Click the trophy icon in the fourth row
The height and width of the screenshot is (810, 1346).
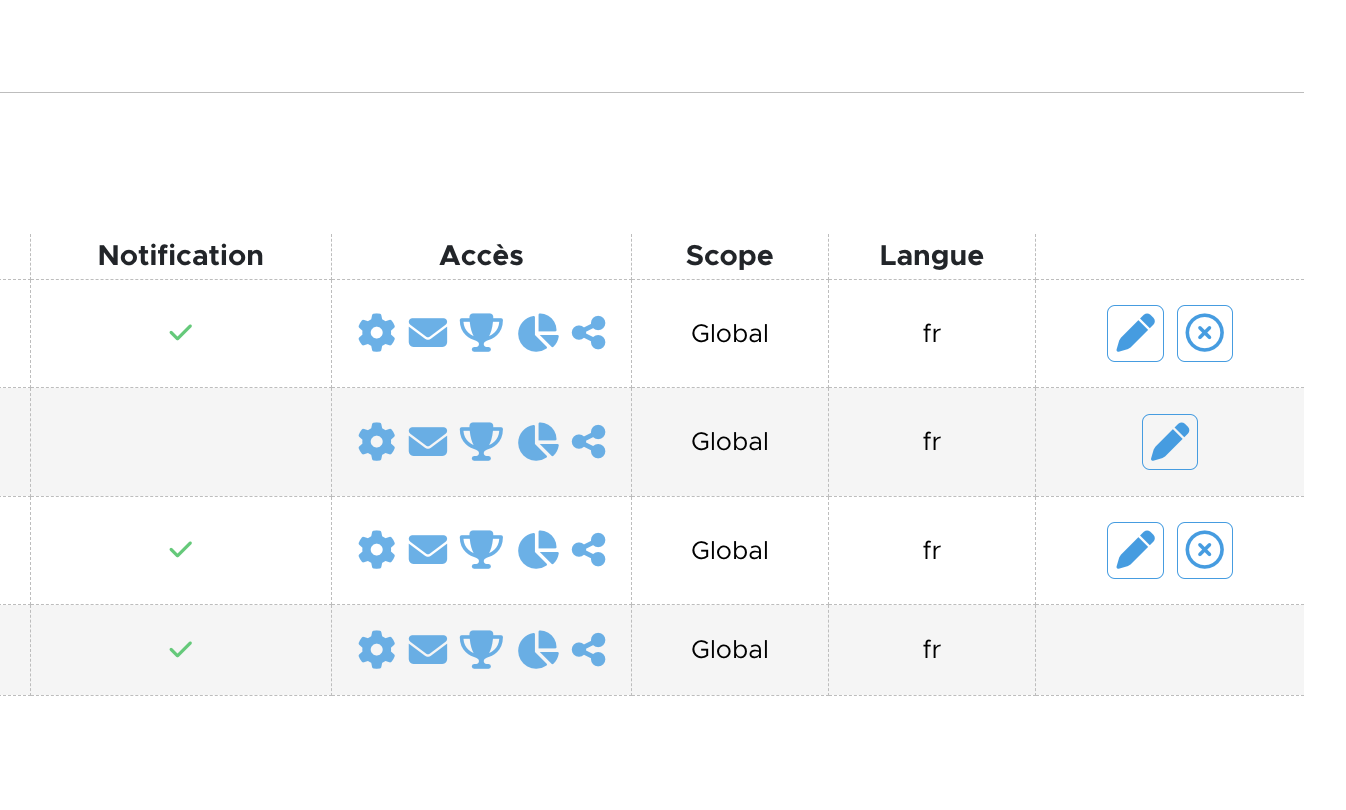[x=481, y=650]
